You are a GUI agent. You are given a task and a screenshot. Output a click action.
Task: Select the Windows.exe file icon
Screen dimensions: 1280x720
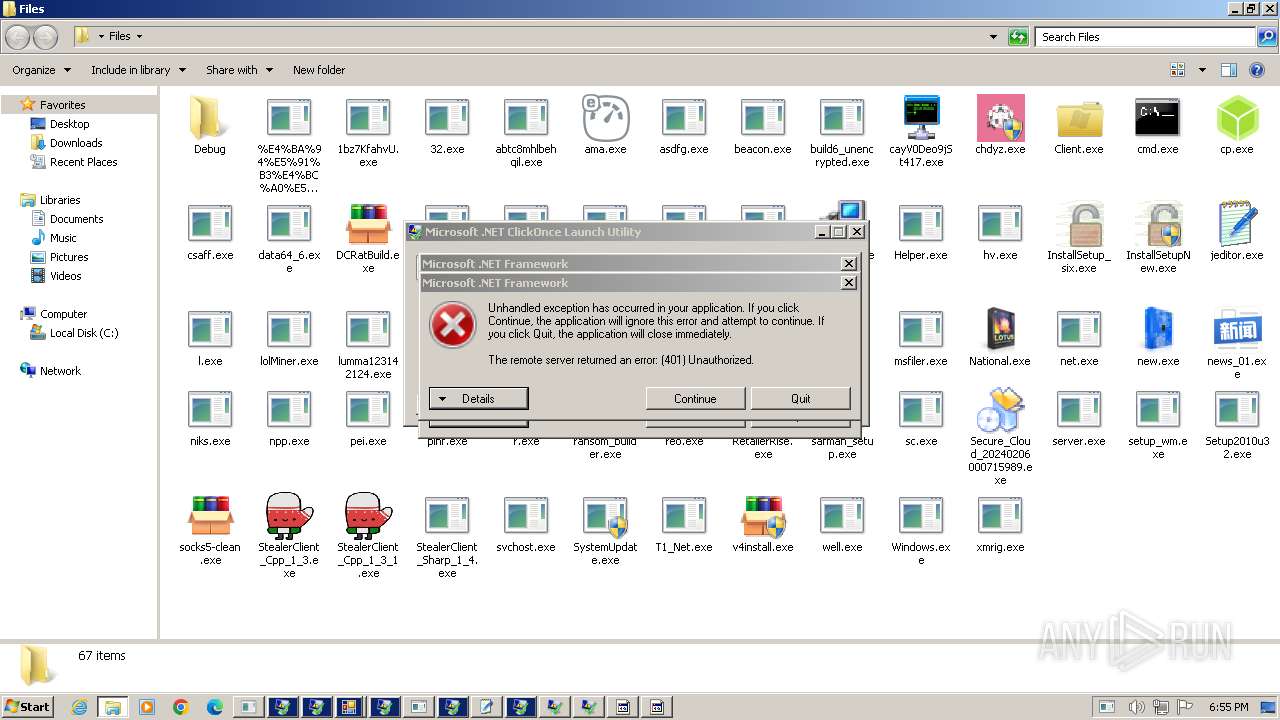[921, 516]
